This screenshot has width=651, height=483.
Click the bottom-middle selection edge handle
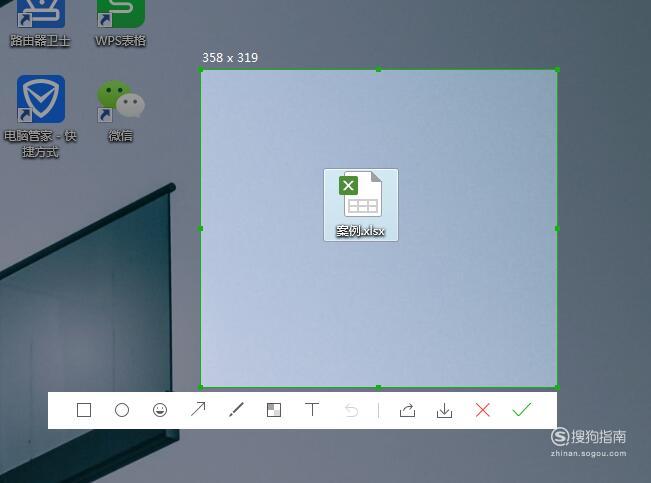click(x=378, y=387)
